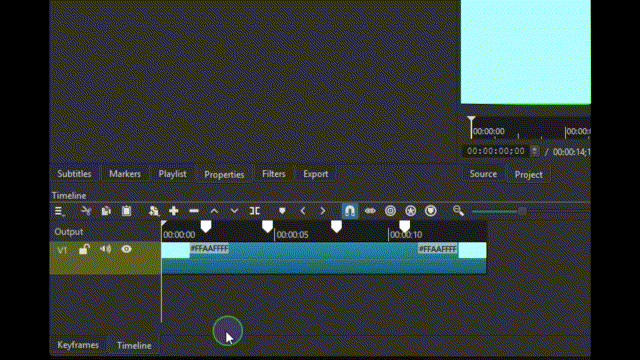This screenshot has height=360, width=640.
Task: Click the Create marker icon
Action: click(x=282, y=211)
